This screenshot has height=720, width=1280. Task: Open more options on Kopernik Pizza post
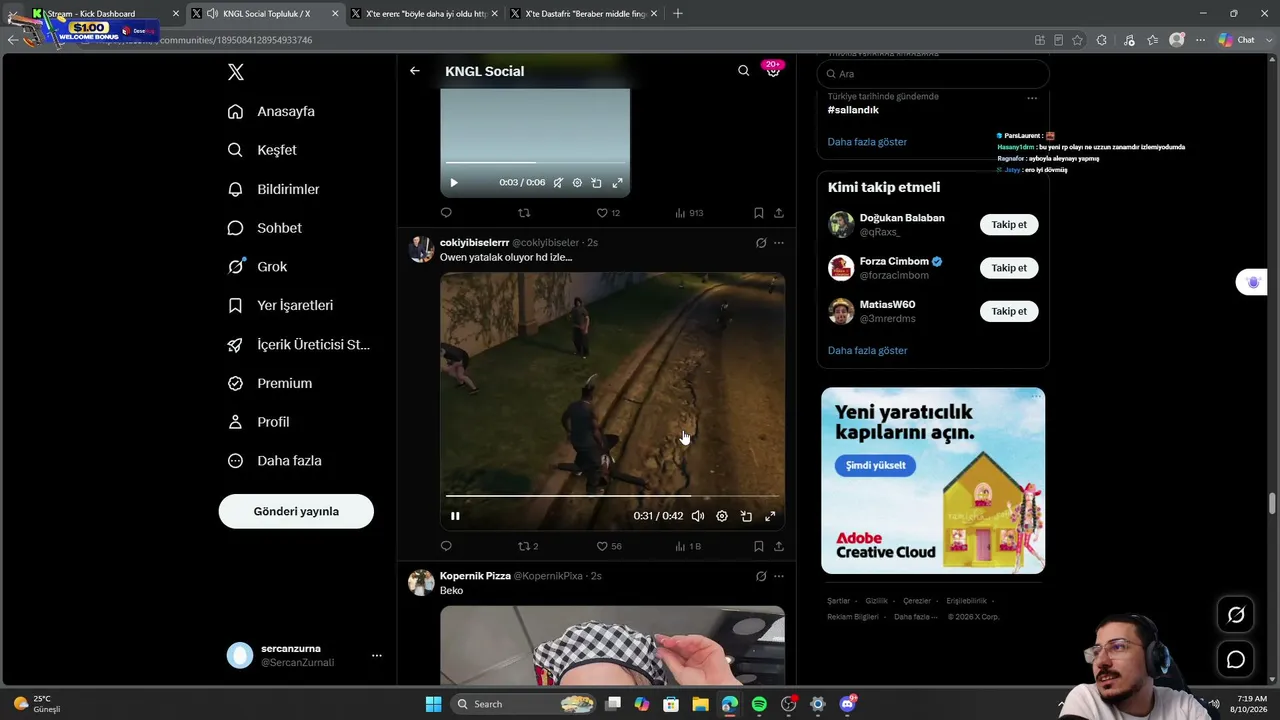click(779, 576)
